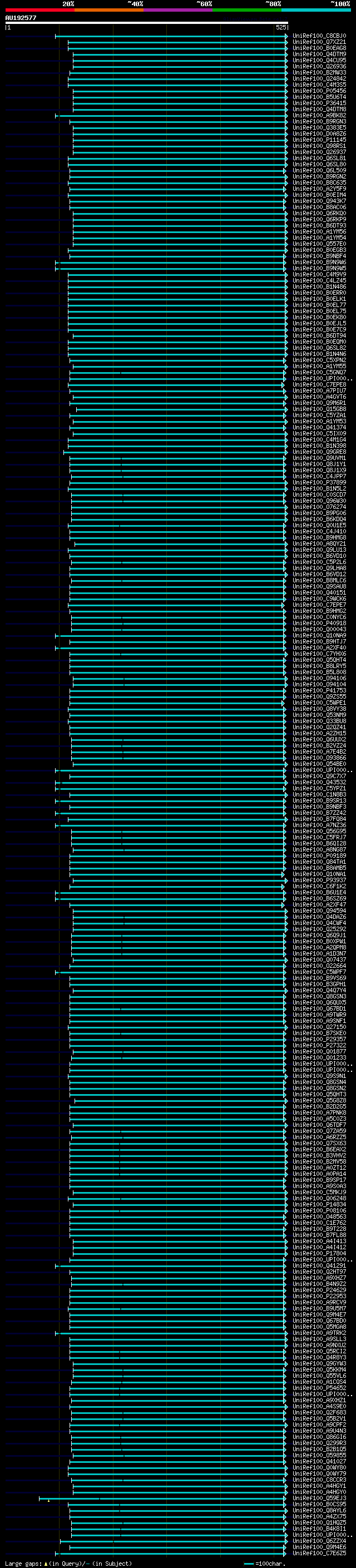
Task: Click the green ~80% identity legend bar
Action: pos(247,10)
